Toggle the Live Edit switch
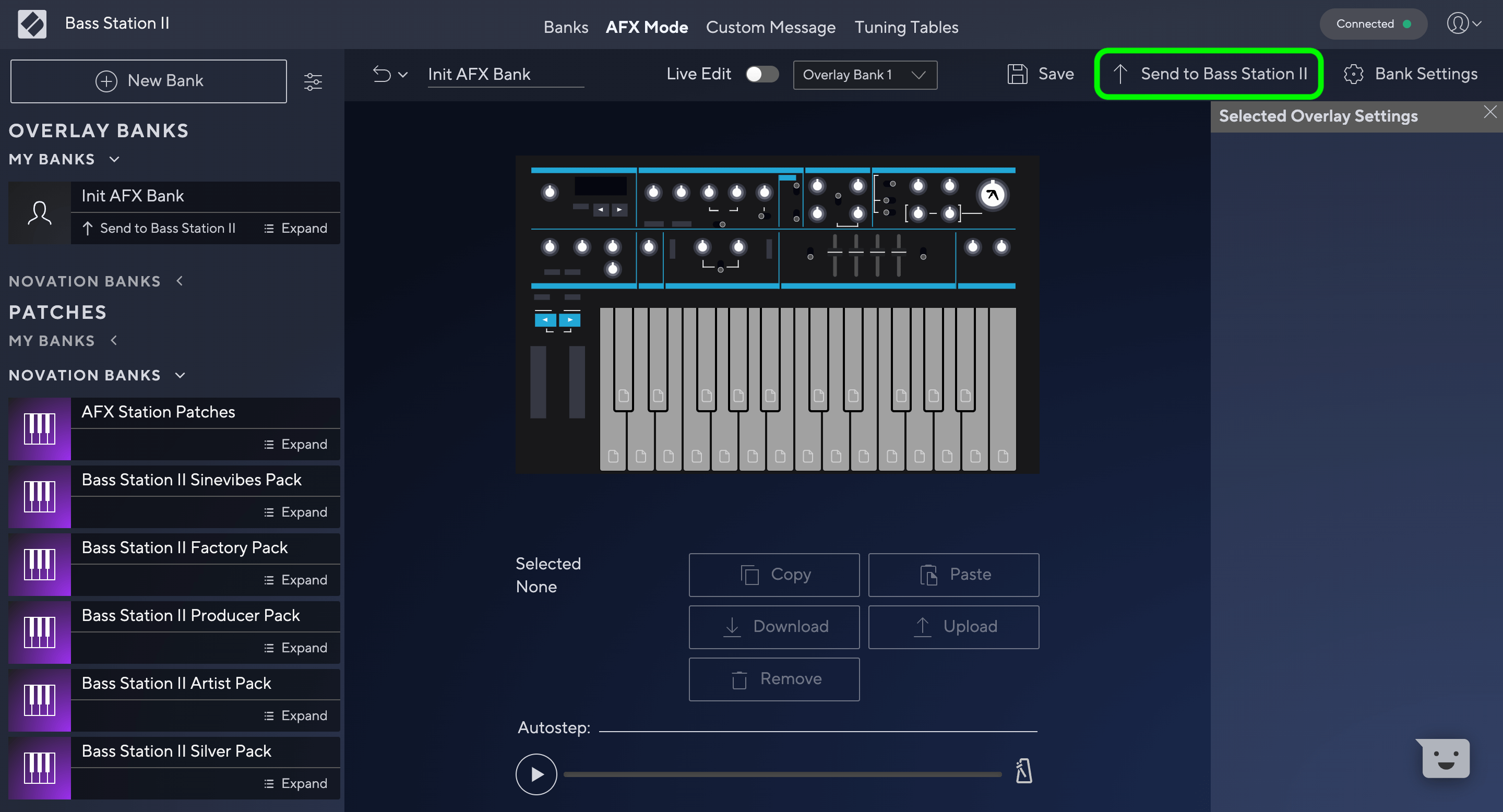Image resolution: width=1503 pixels, height=812 pixels. 762,74
